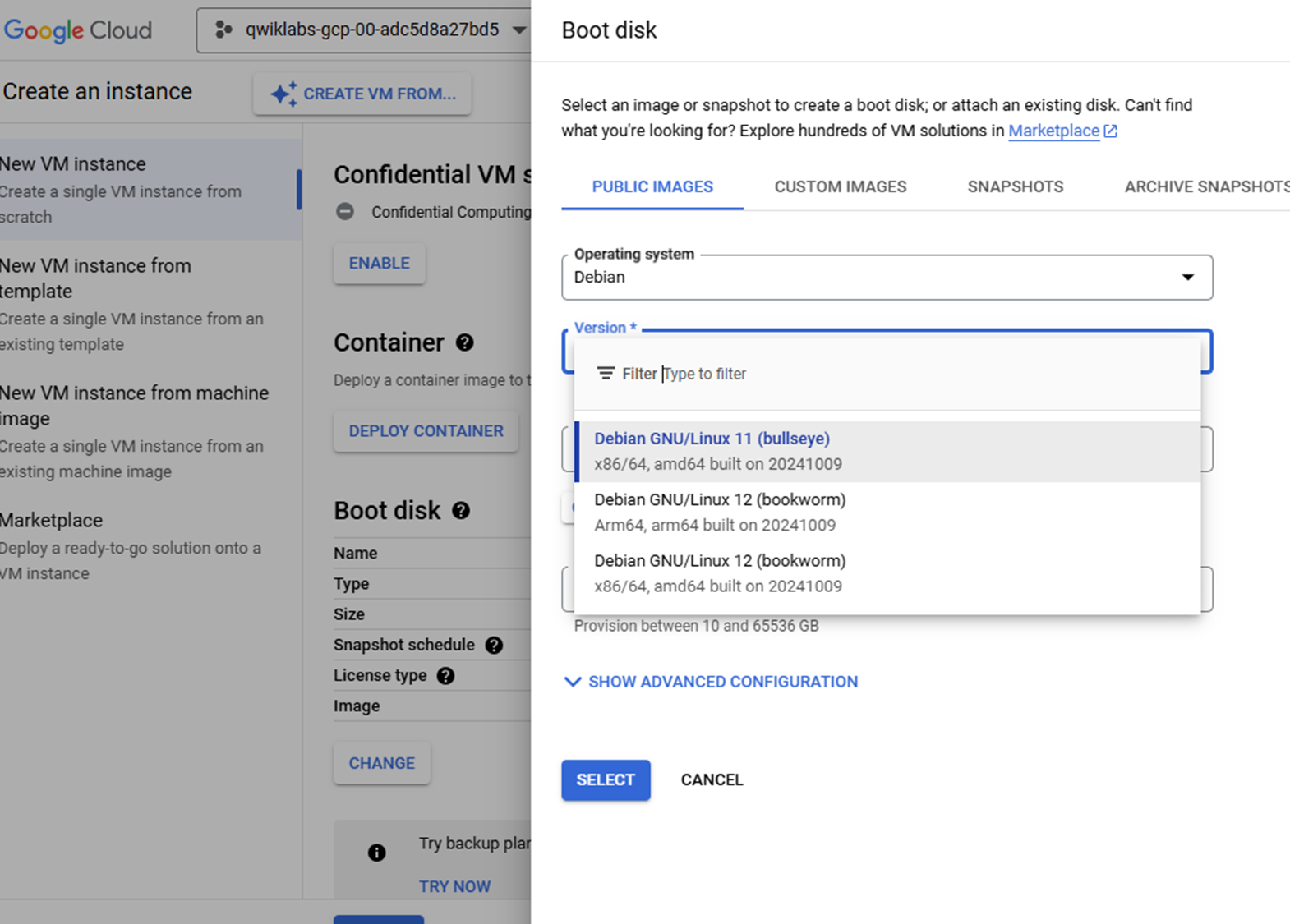Click the sparkle icon on Create VM From
Image resolution: width=1290 pixels, height=924 pixels.
point(283,94)
